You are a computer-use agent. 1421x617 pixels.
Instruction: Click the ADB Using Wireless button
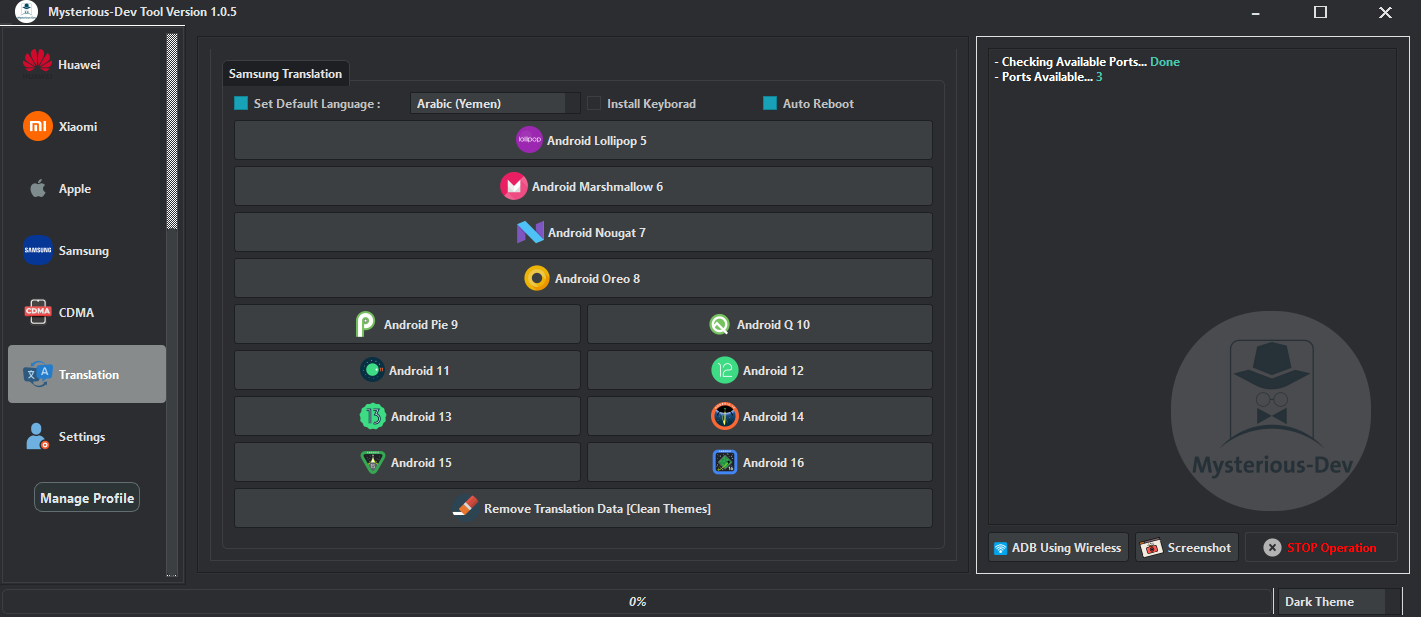(x=1057, y=547)
